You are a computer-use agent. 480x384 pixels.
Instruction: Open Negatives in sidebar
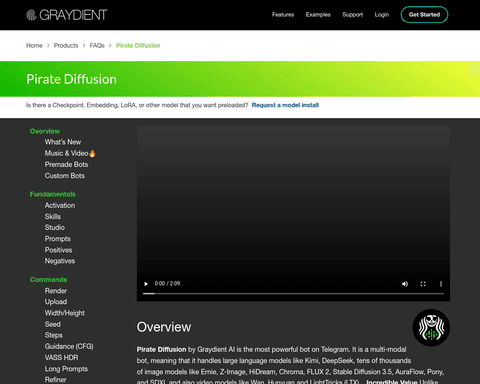pyautogui.click(x=60, y=261)
